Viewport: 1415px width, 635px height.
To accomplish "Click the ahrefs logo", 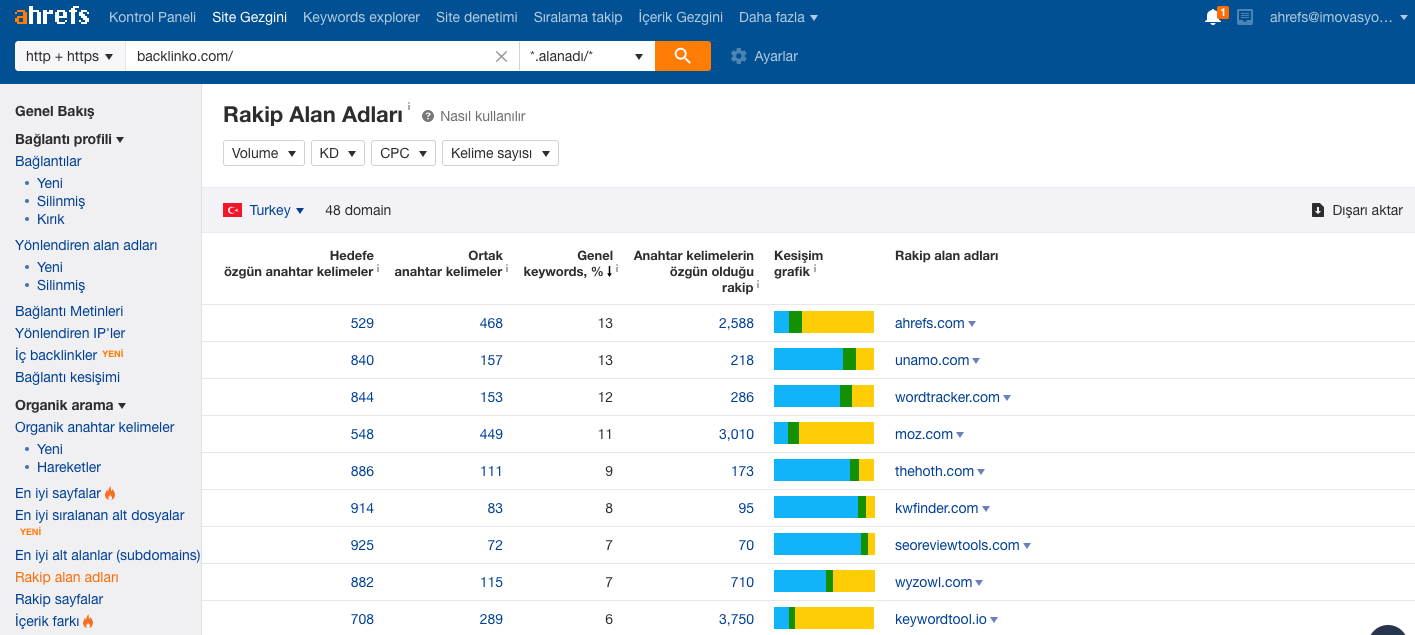I will tap(51, 17).
